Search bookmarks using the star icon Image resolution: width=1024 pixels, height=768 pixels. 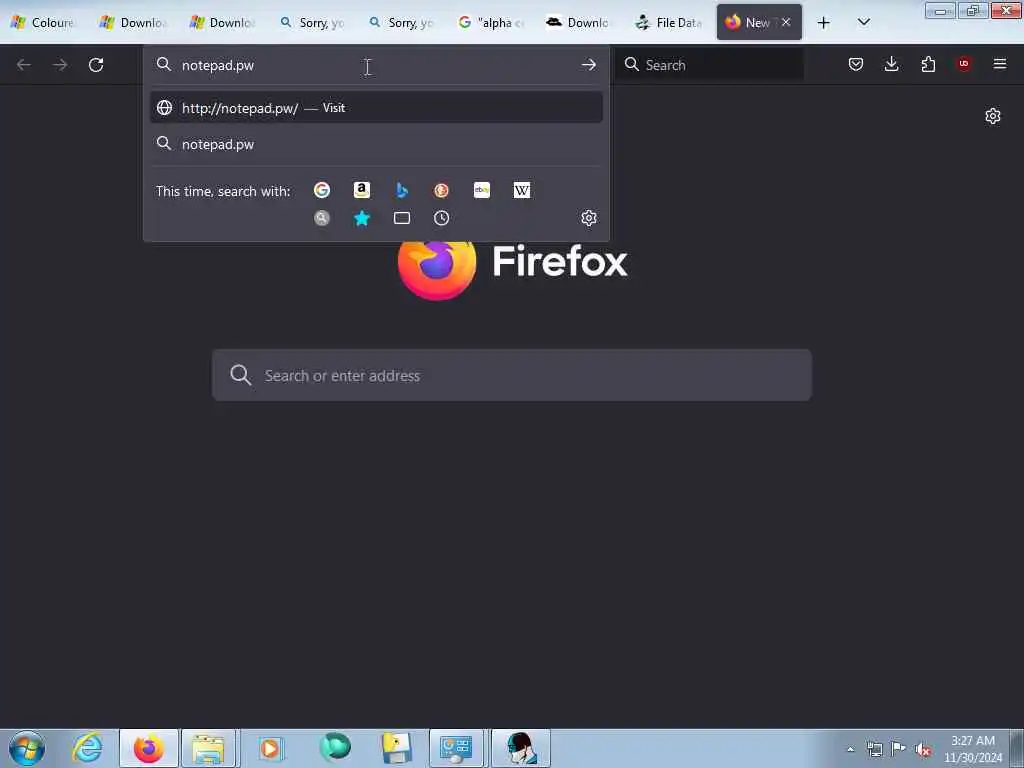pyautogui.click(x=361, y=218)
